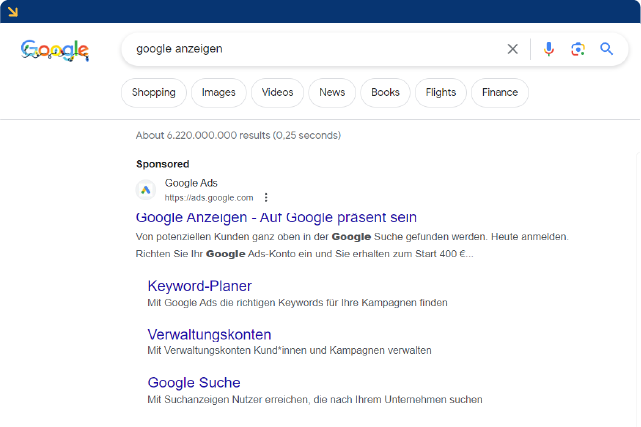
Task: Open 'Google Anzeigen - Auf Google präsent sein' link
Action: click(x=276, y=217)
